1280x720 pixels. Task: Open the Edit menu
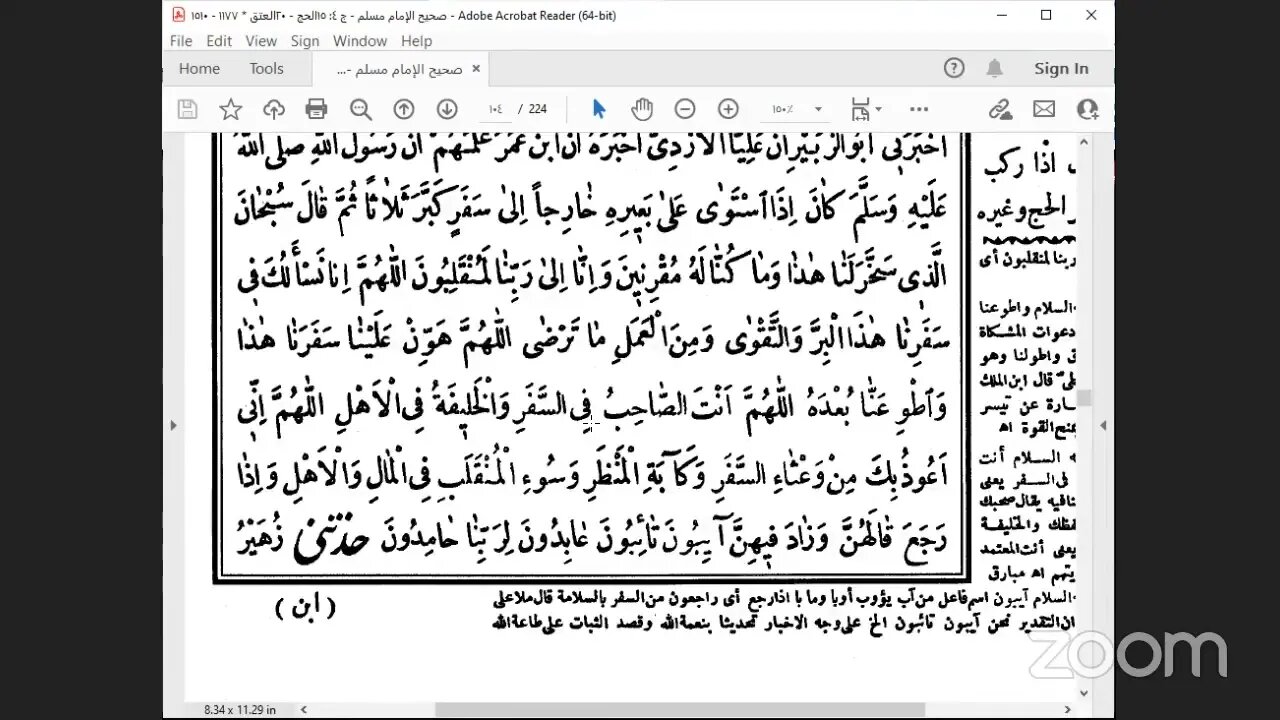point(219,41)
